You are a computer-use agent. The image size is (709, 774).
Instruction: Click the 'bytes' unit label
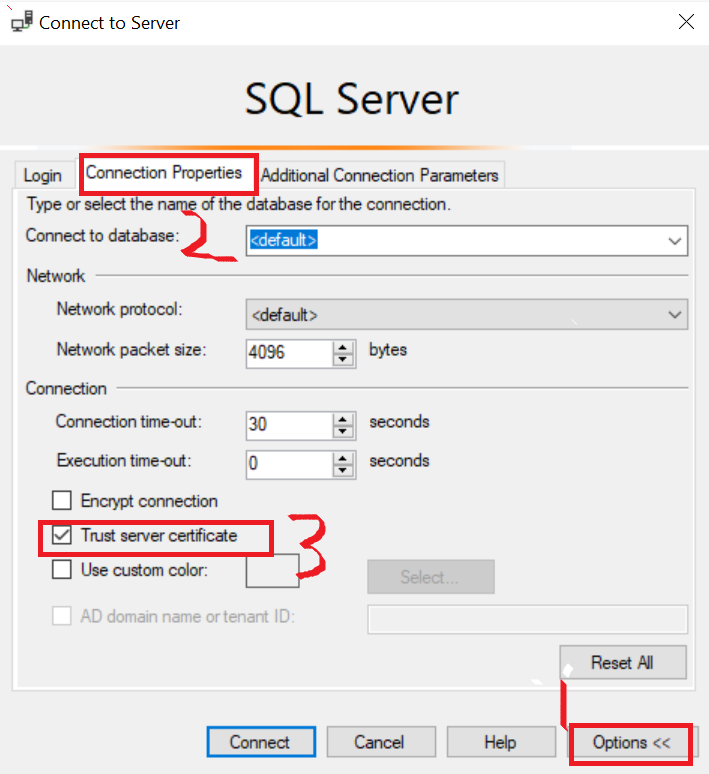click(388, 350)
